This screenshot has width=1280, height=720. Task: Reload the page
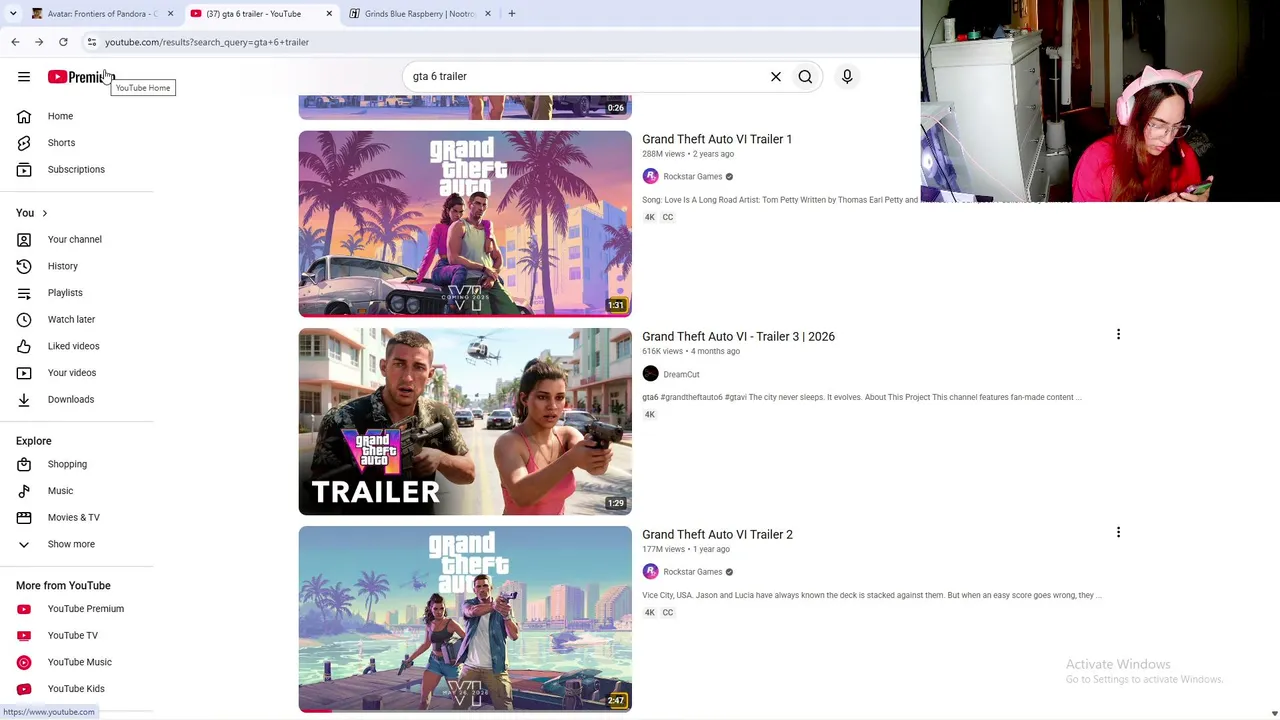(63, 42)
